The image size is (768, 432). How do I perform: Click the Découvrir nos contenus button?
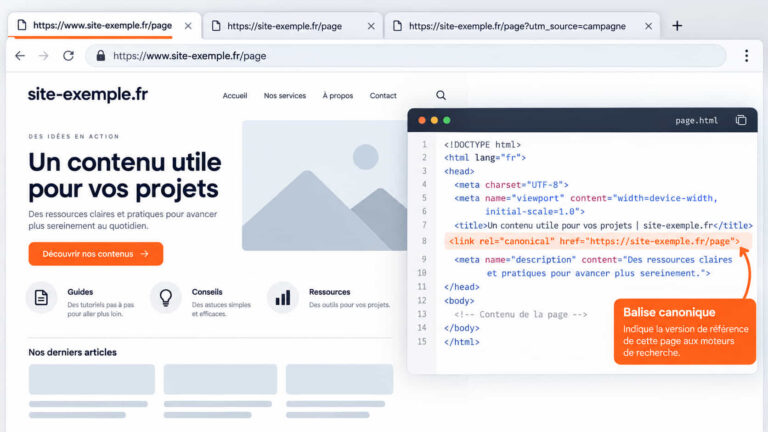pos(96,254)
